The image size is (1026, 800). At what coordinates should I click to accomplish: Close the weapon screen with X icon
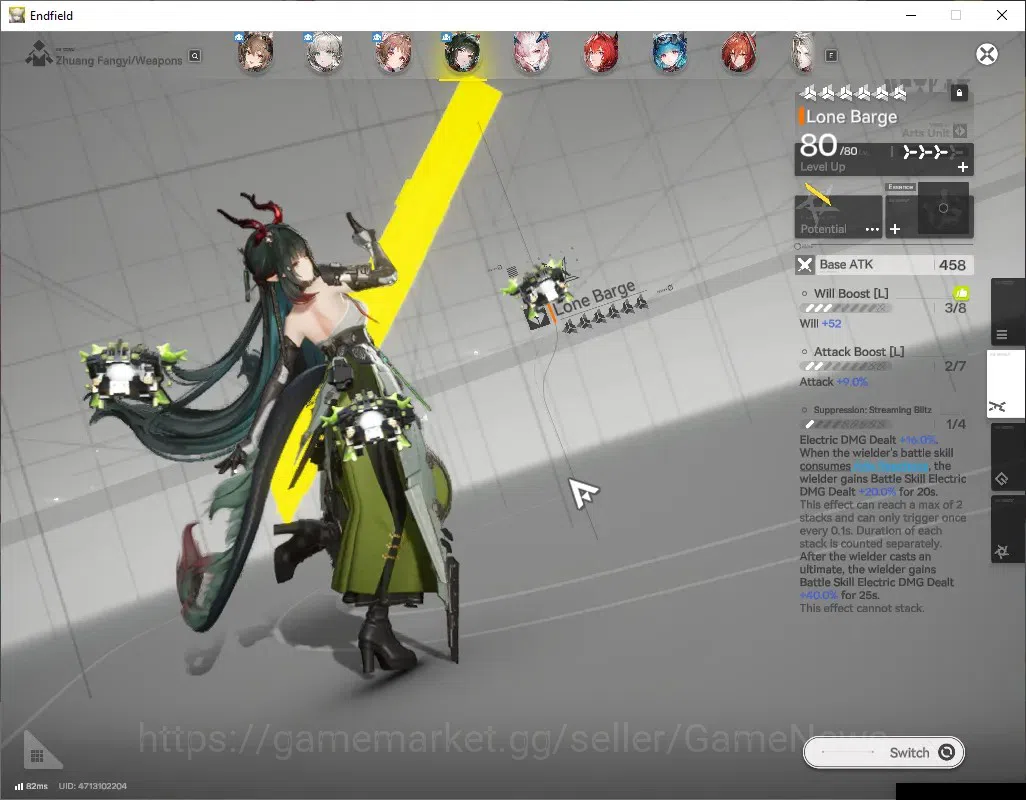pyautogui.click(x=987, y=54)
